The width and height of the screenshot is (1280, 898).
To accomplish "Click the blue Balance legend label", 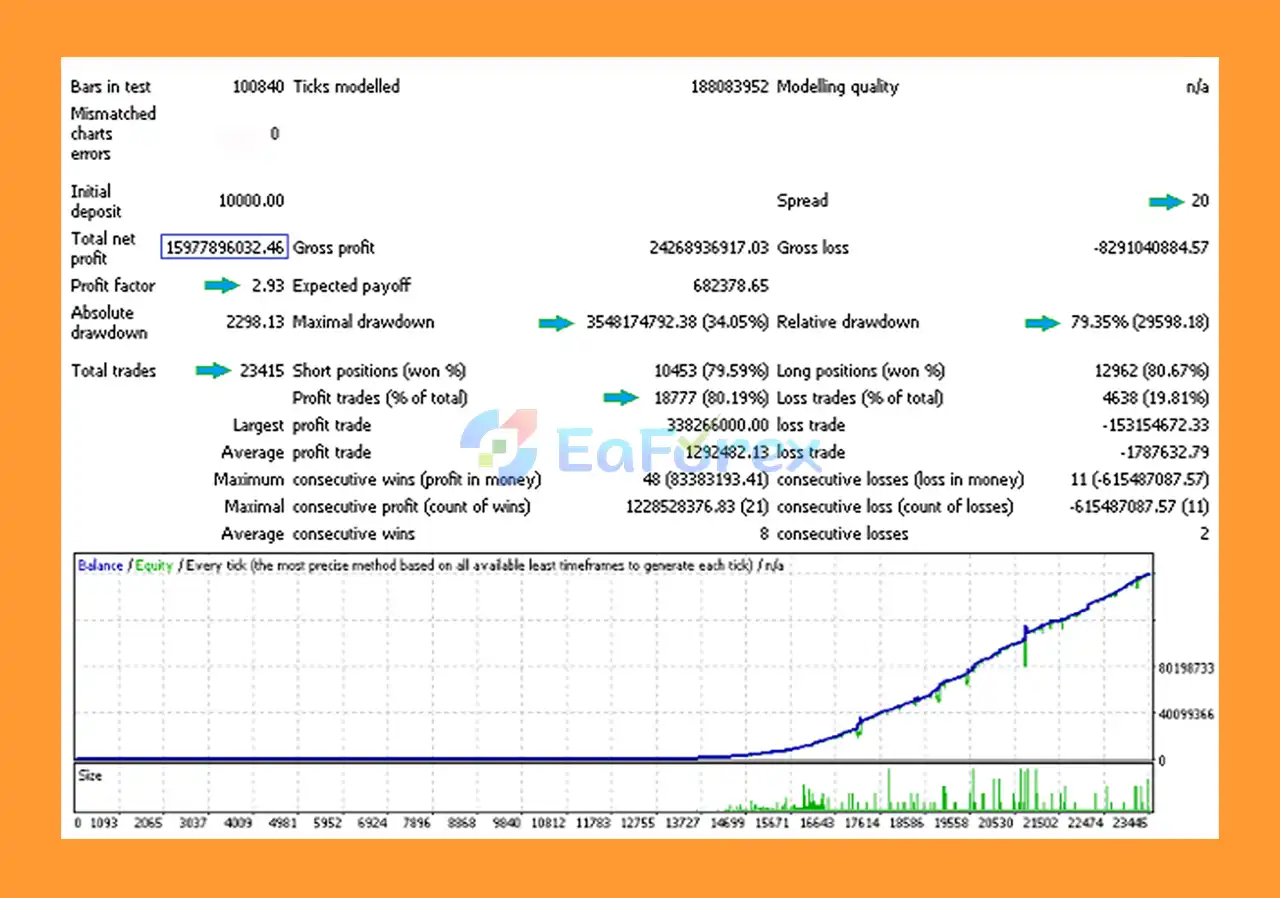I will point(100,566).
